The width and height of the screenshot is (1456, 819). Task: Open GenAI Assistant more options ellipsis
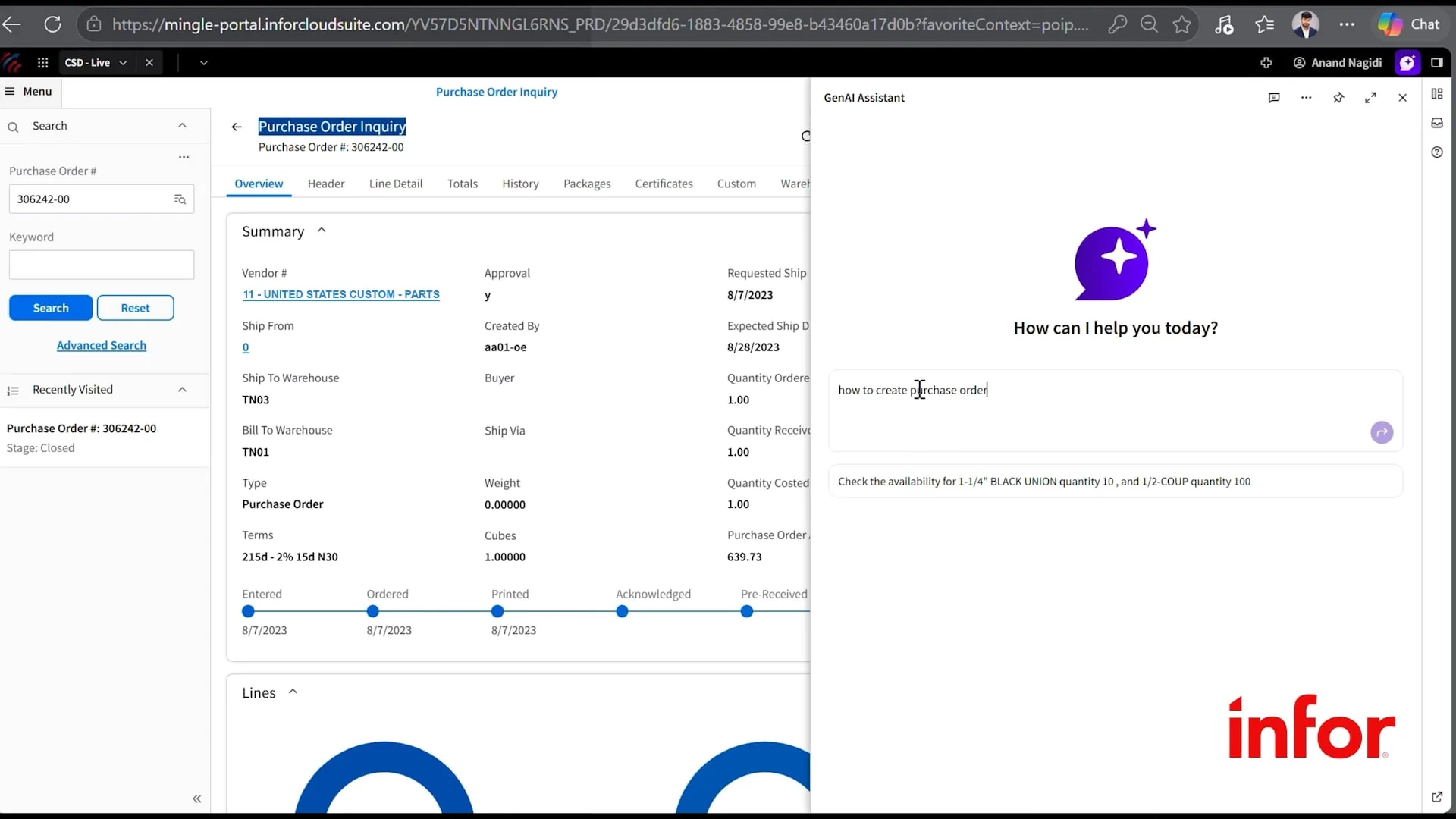pos(1306,98)
